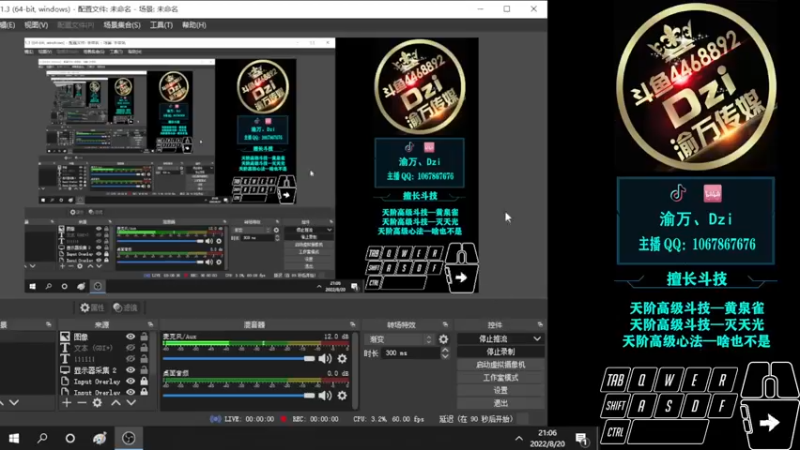Decrease the 时长 duration stepper
This screenshot has width=800, height=450.
445,356
